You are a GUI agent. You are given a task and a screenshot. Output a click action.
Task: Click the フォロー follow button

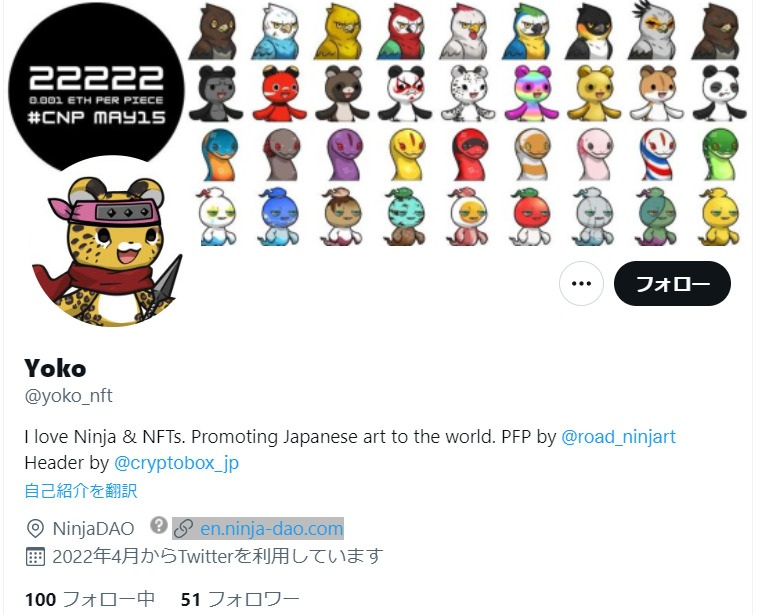pyautogui.click(x=672, y=283)
